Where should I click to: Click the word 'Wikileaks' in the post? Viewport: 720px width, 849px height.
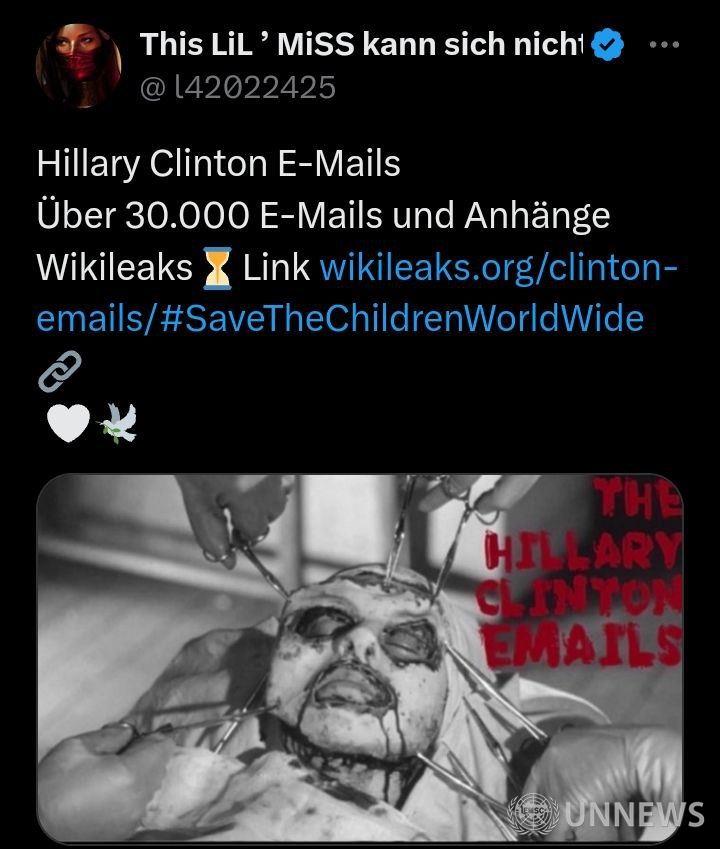tap(115, 267)
